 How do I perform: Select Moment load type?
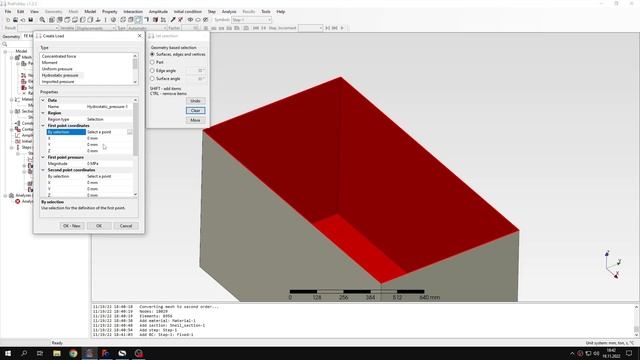49,62
